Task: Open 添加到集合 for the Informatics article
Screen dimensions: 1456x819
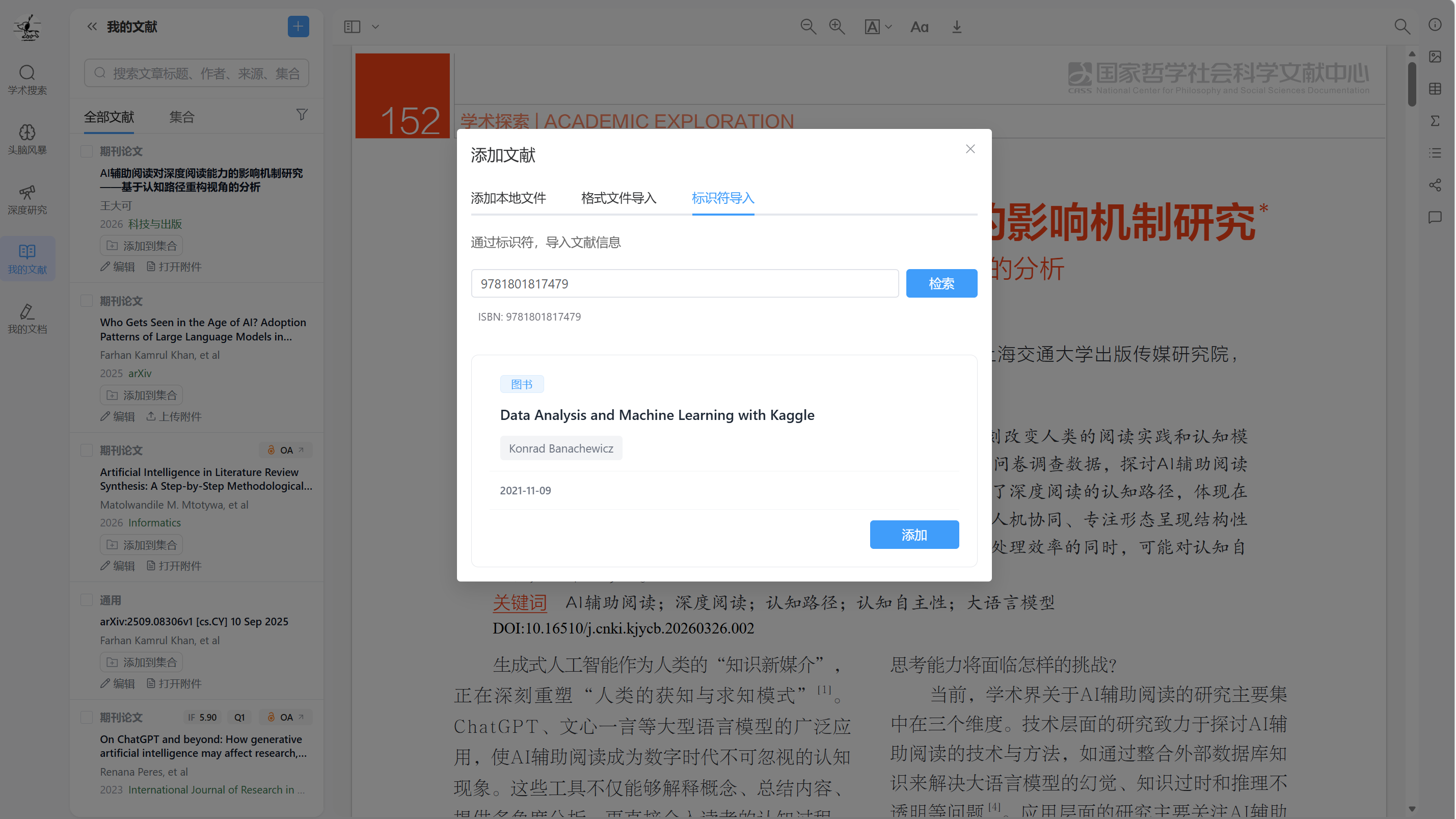Action: click(141, 545)
